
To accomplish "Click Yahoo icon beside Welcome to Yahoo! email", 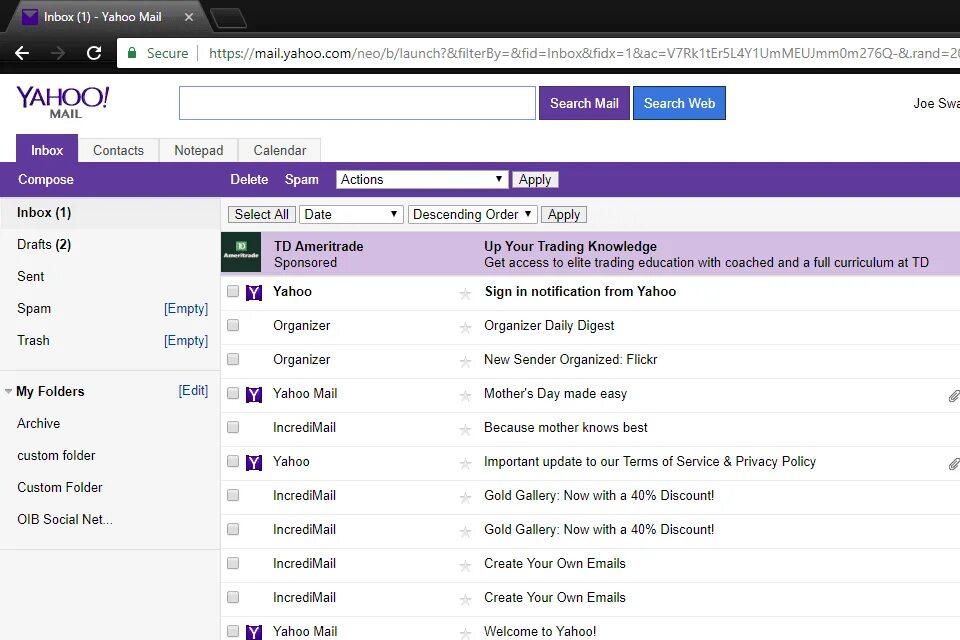I will 253,632.
